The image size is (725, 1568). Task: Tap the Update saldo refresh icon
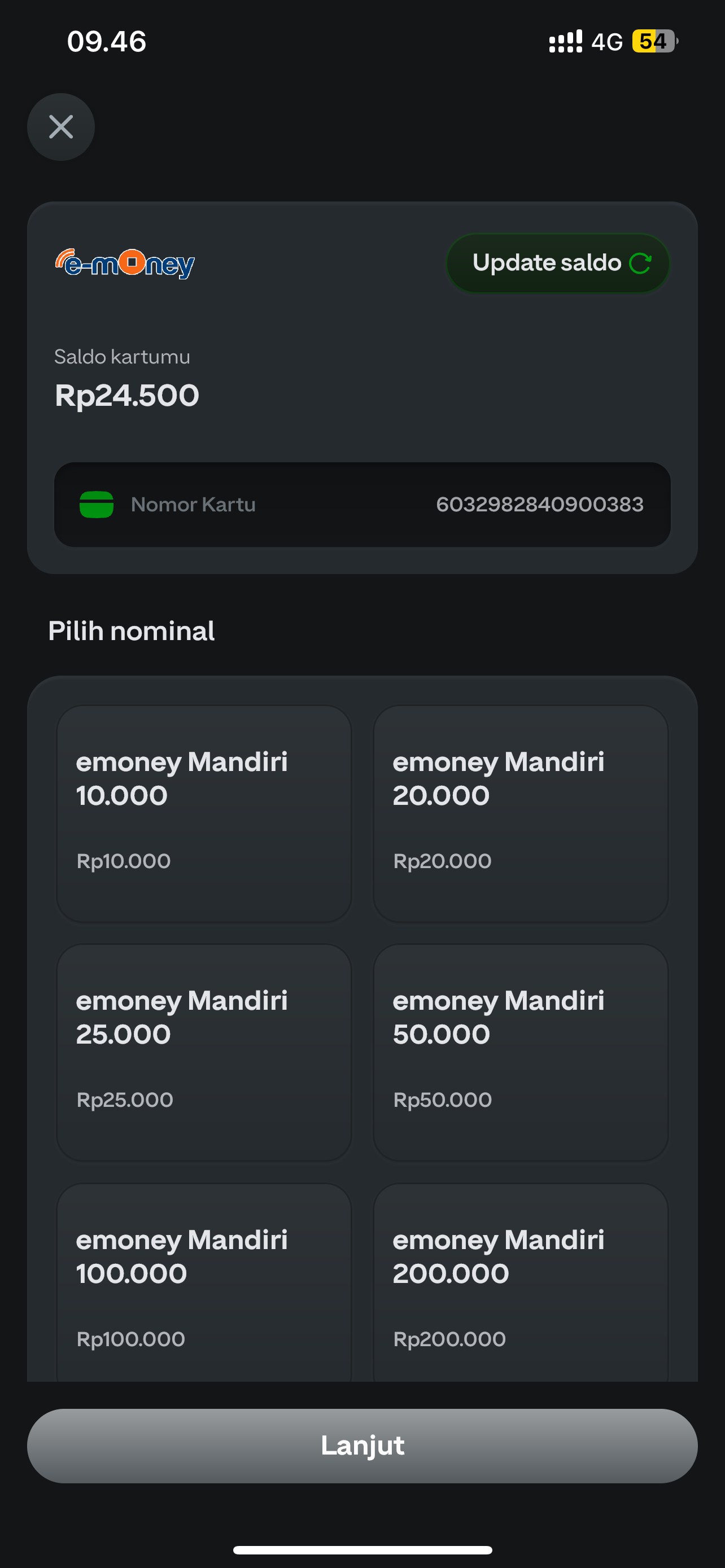tap(640, 264)
